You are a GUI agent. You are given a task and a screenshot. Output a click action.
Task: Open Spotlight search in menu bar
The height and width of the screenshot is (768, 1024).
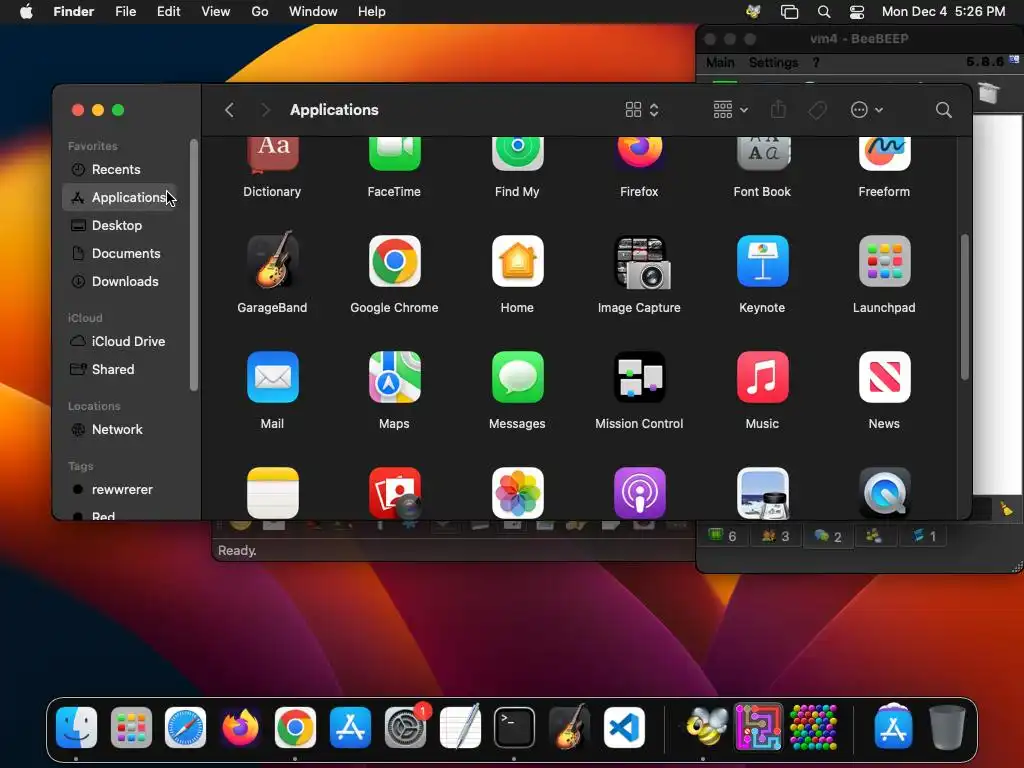pos(824,12)
